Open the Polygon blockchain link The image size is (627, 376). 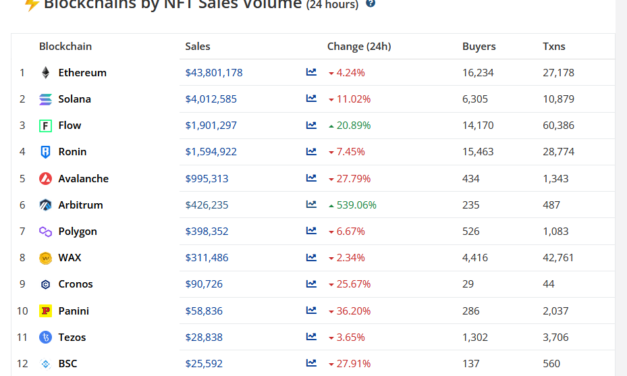(x=78, y=231)
